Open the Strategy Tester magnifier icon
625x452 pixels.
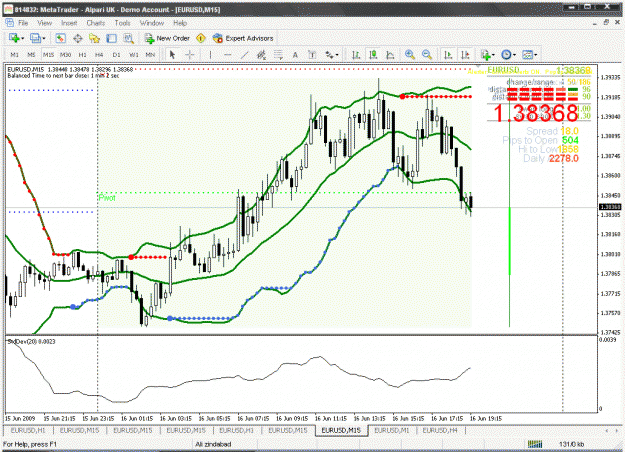pos(128,38)
